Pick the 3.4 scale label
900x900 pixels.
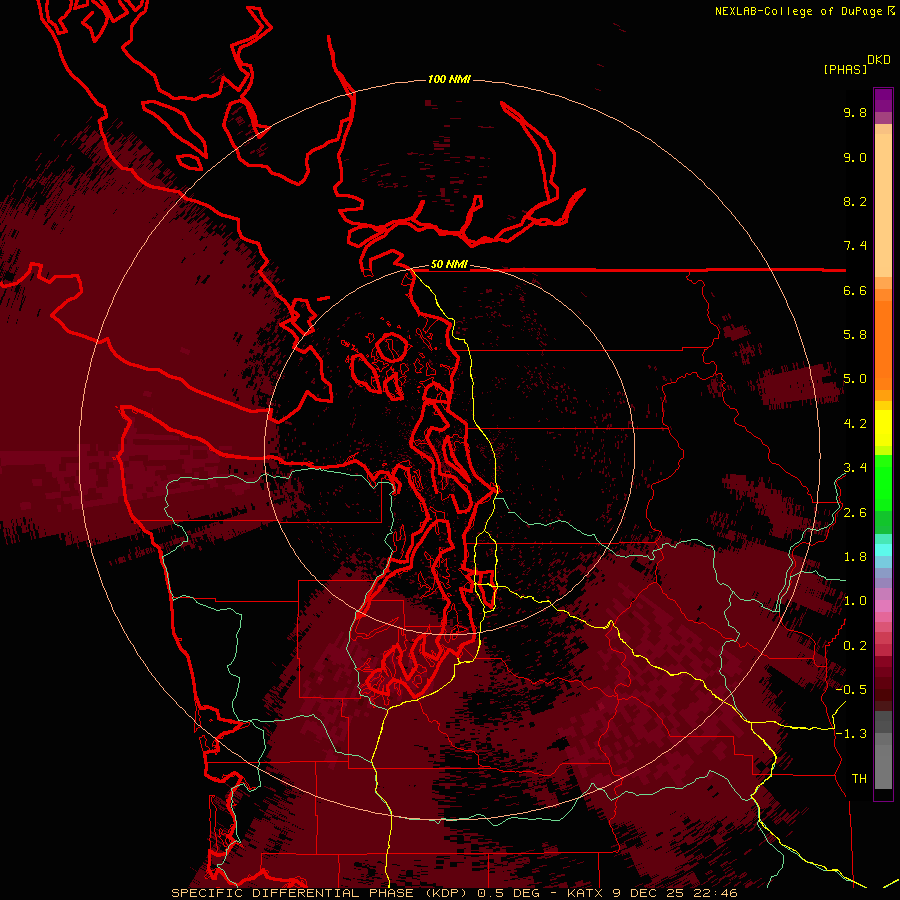[x=855, y=468]
